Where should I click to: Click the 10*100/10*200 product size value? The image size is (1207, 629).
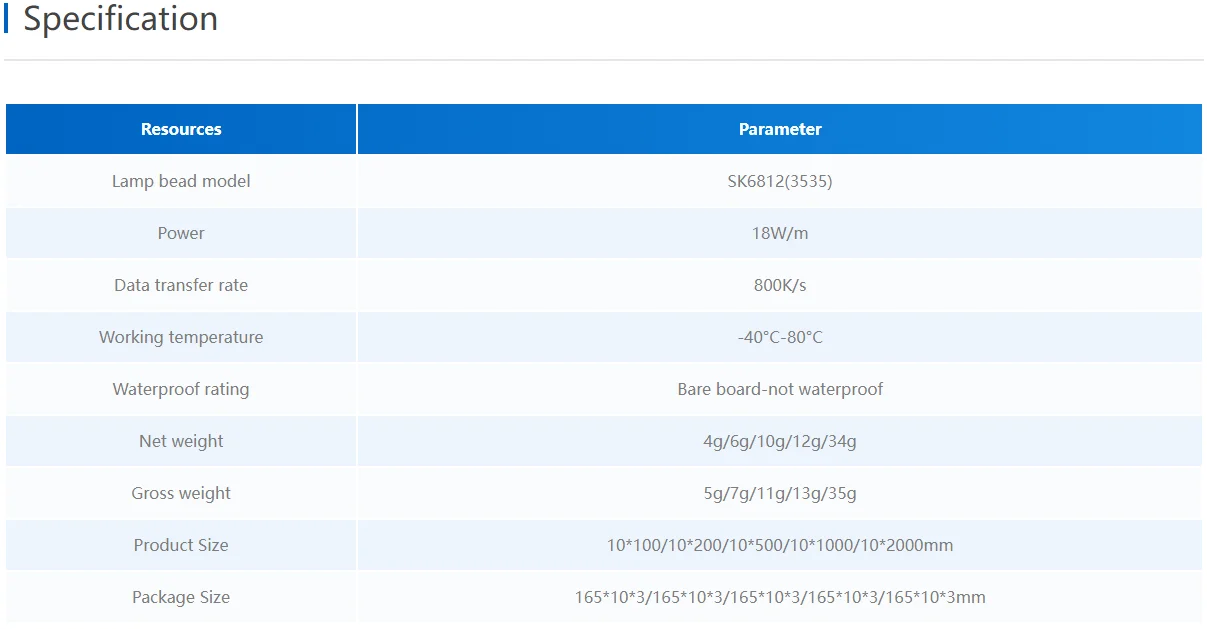click(779, 545)
